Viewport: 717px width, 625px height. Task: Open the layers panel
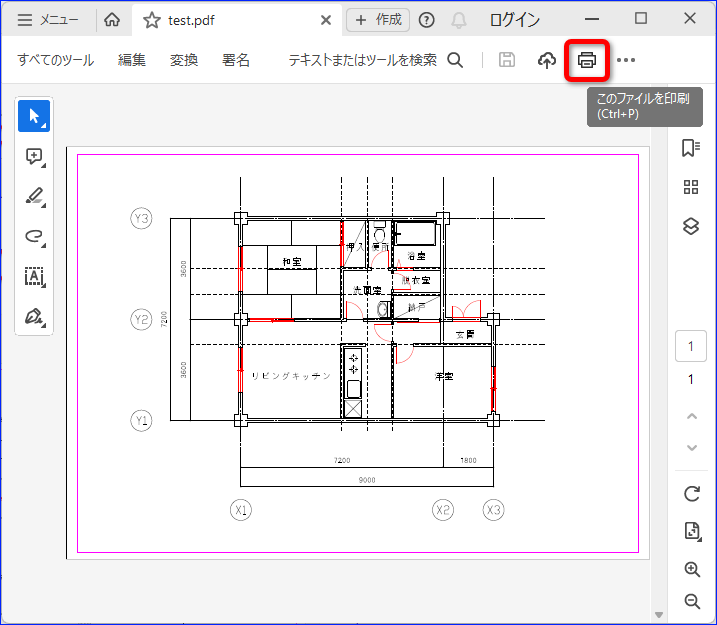click(x=691, y=226)
